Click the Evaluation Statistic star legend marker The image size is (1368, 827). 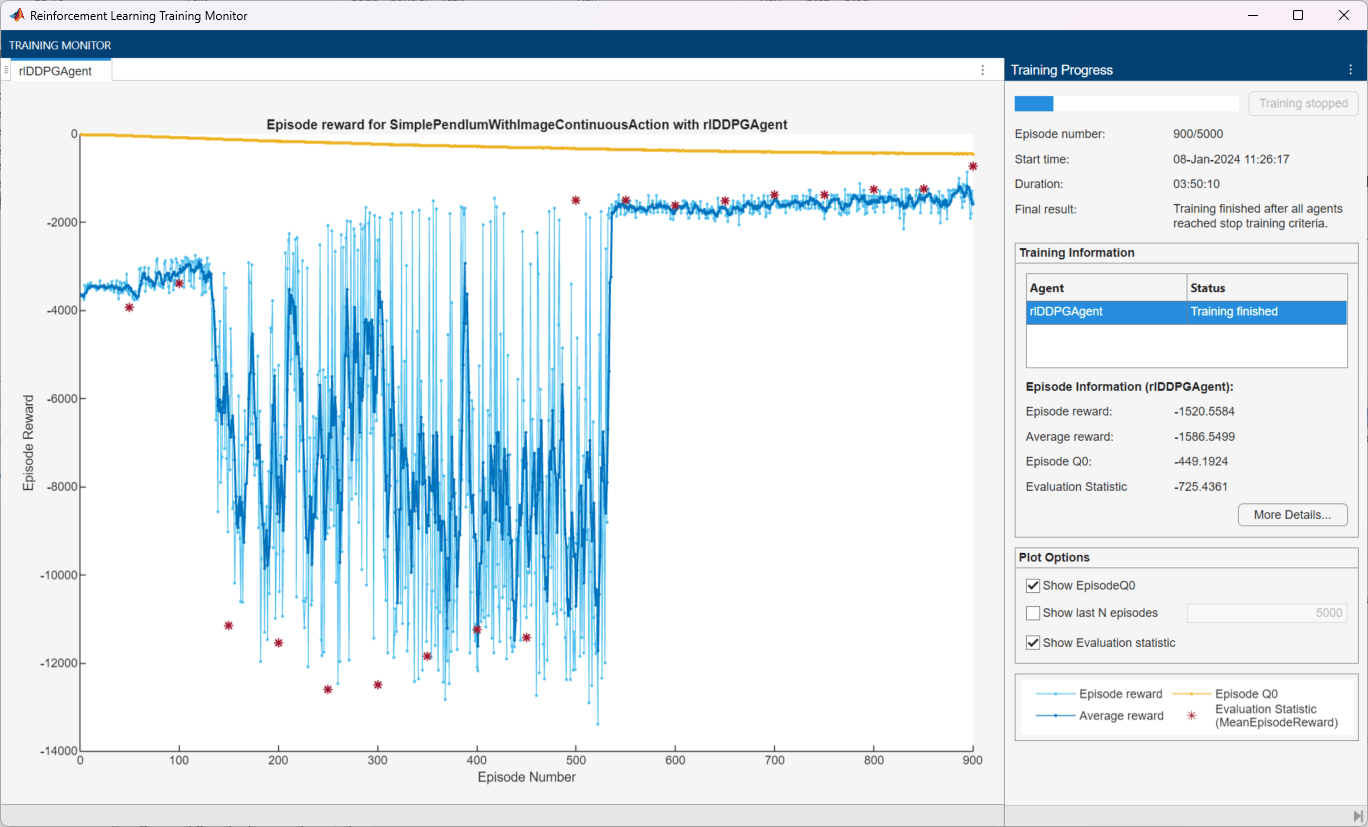[x=1190, y=716]
